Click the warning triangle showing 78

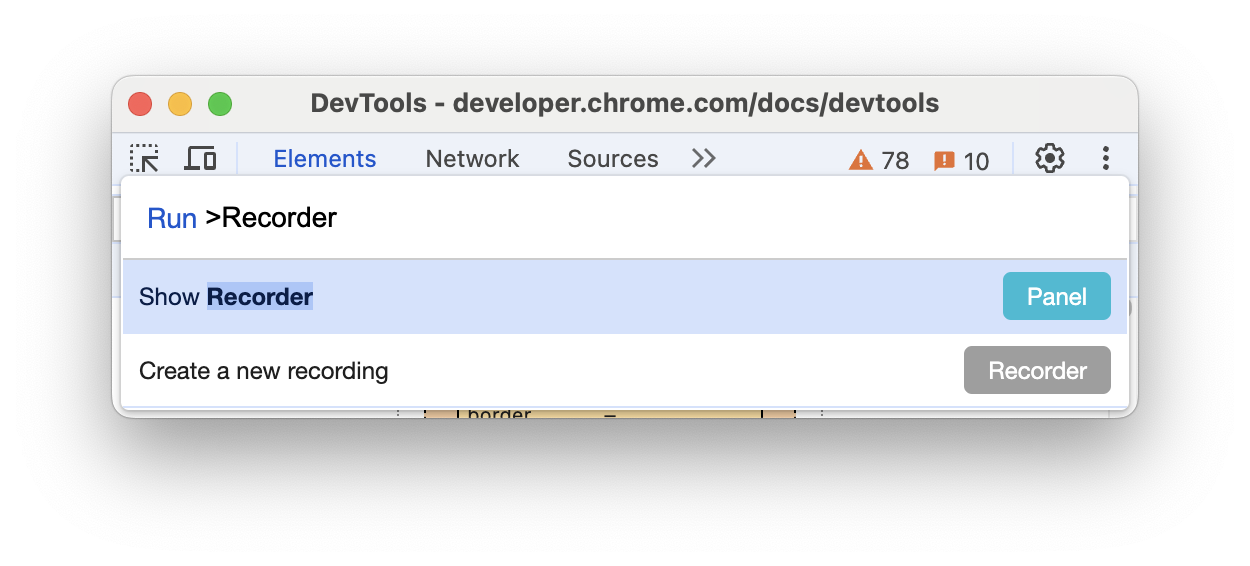pos(879,160)
